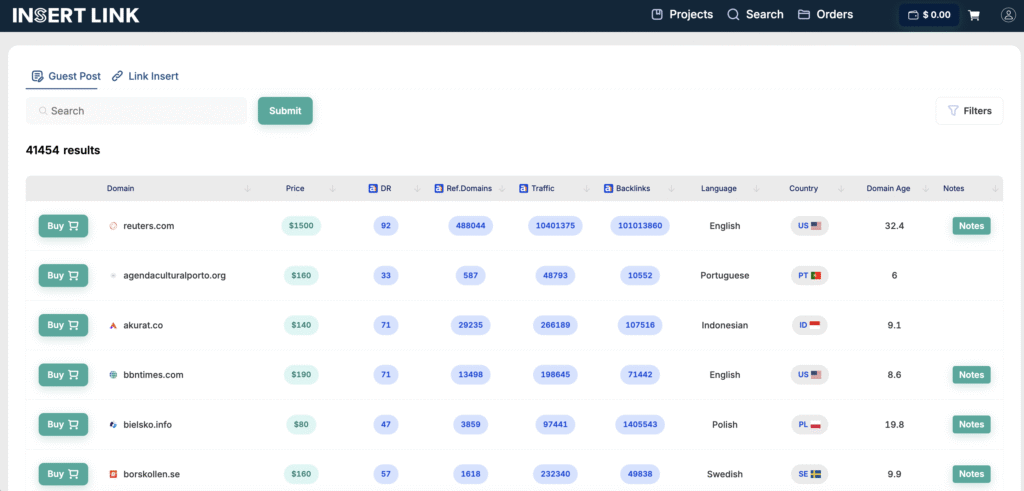Viewport: 1024px width, 491px height.
Task: Click the DR value 92
Action: pos(386,226)
